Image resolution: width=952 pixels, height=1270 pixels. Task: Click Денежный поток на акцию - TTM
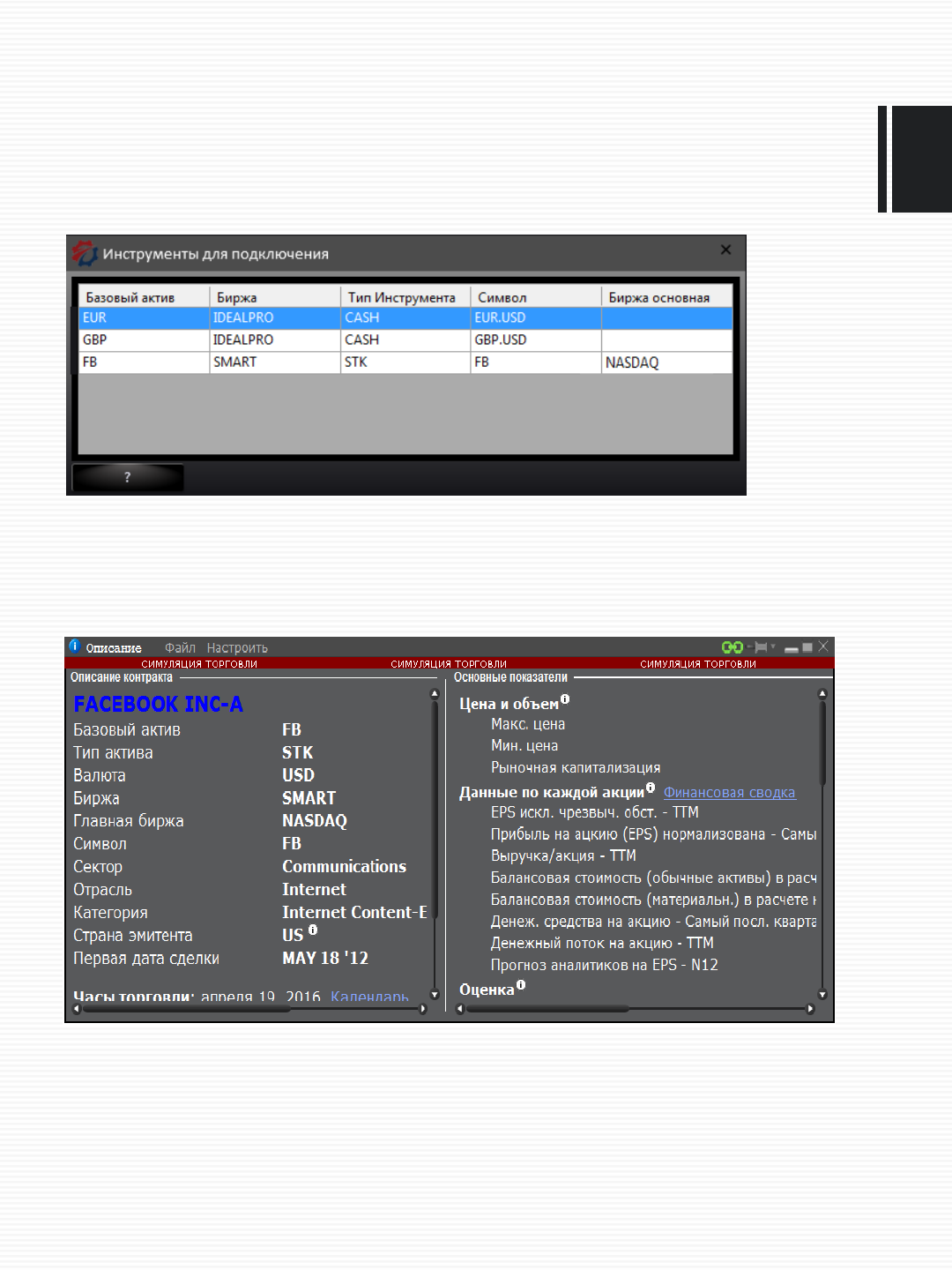[x=602, y=944]
